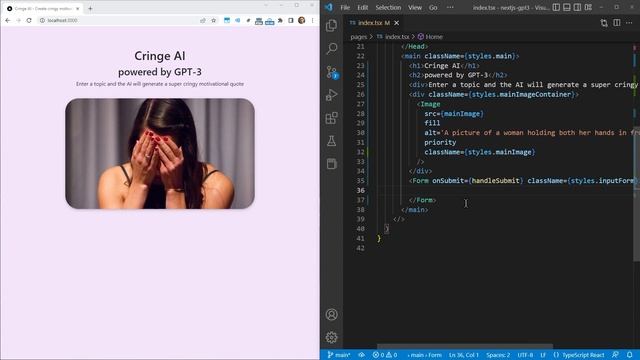The image size is (640, 360).
Task: Open the Edit menu
Action: pyautogui.click(x=362, y=7)
